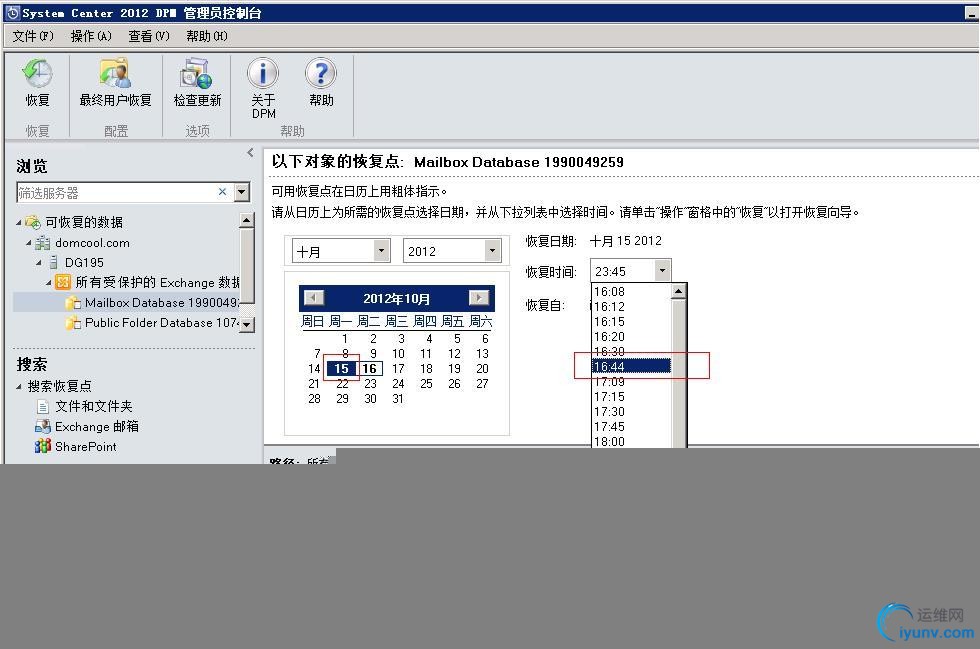Select the DG195 server icon
980x649 pixels.
[53, 262]
